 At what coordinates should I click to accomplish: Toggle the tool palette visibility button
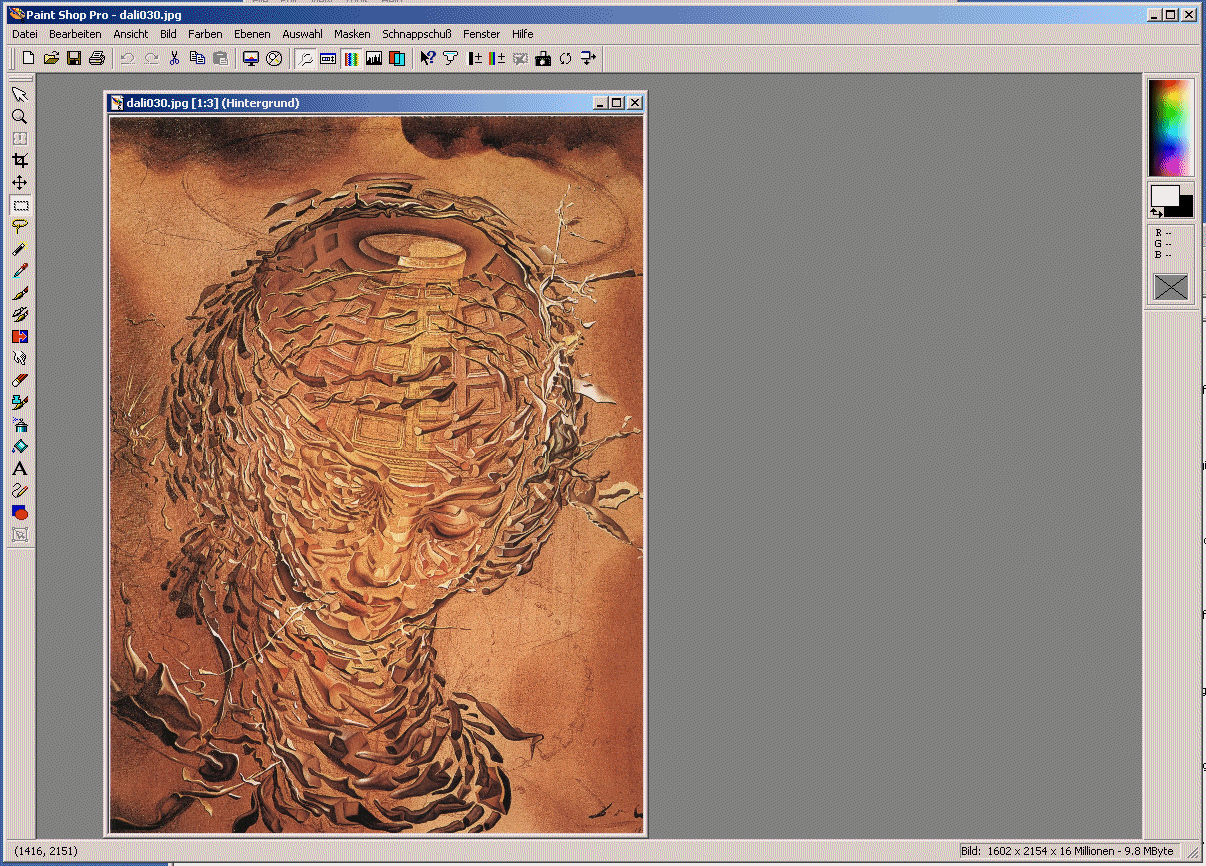click(x=305, y=58)
